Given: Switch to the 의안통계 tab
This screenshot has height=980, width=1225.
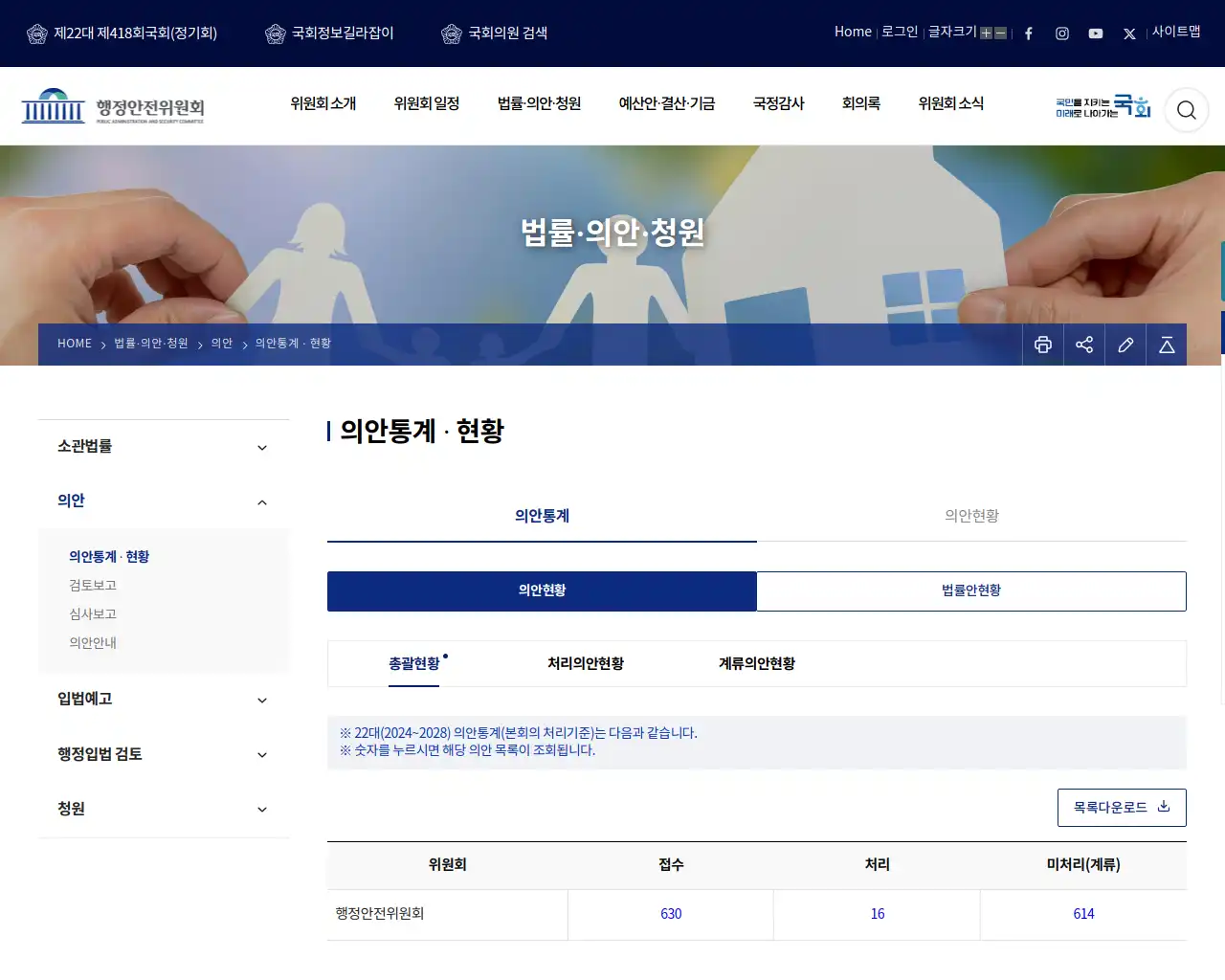Looking at the screenshot, I should pos(542,516).
